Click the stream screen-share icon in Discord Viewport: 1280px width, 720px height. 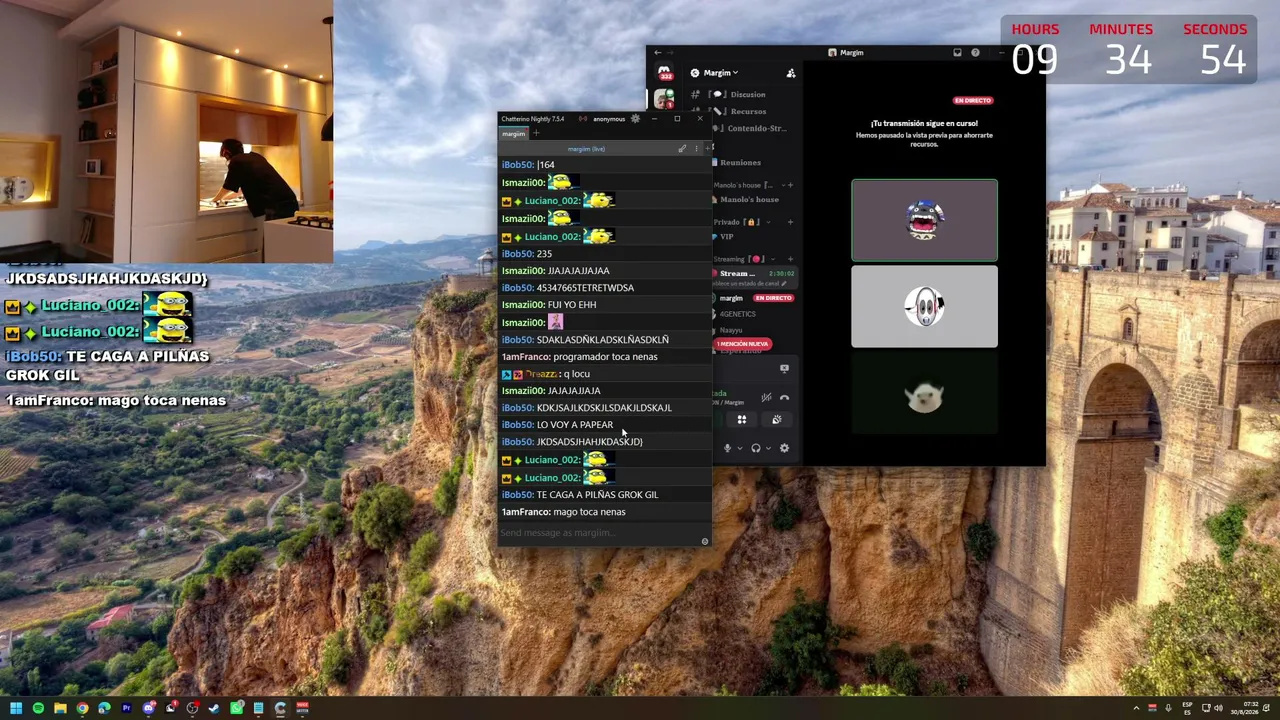784,369
